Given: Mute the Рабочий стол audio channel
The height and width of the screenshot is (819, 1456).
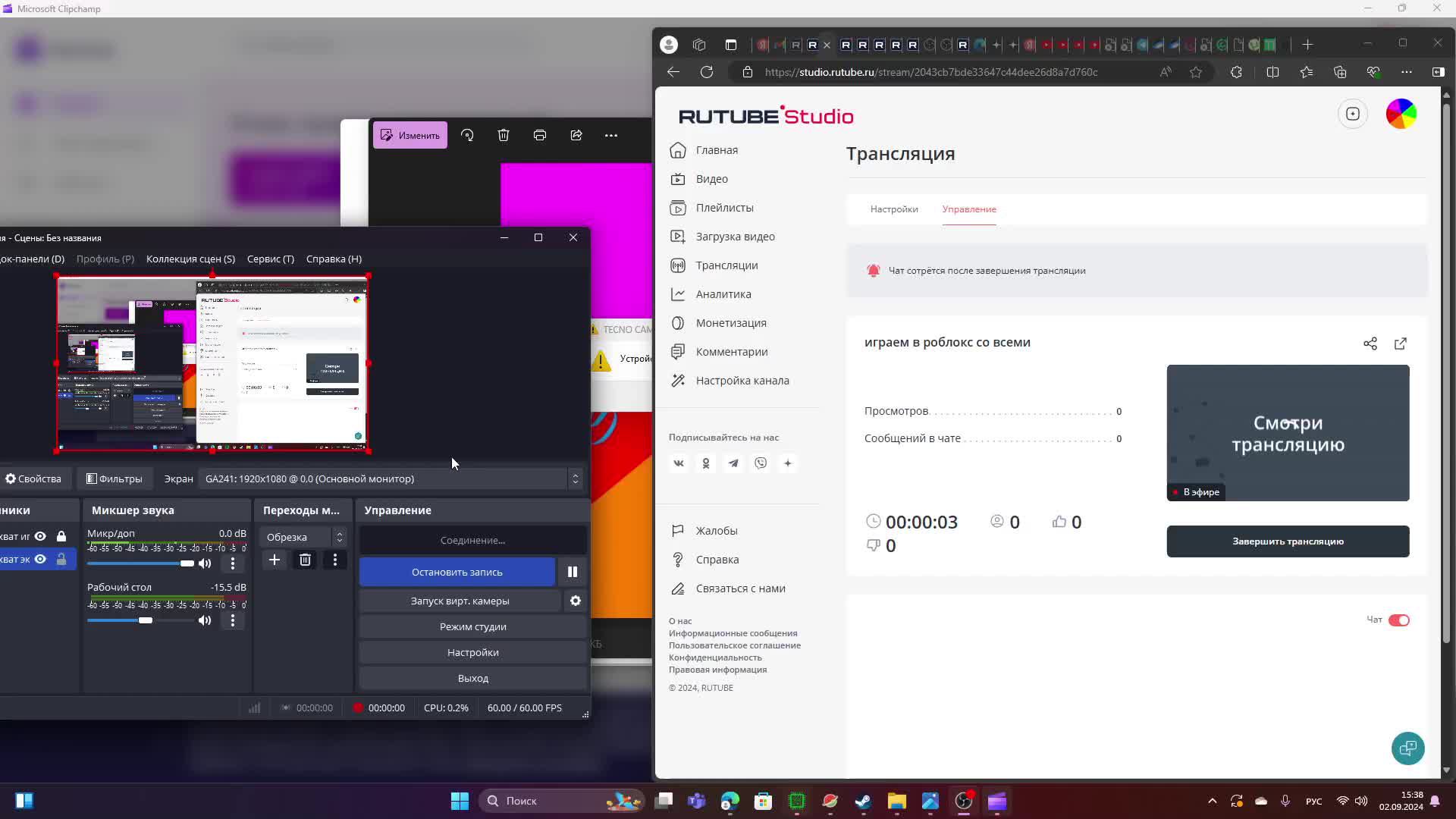Looking at the screenshot, I should point(205,620).
